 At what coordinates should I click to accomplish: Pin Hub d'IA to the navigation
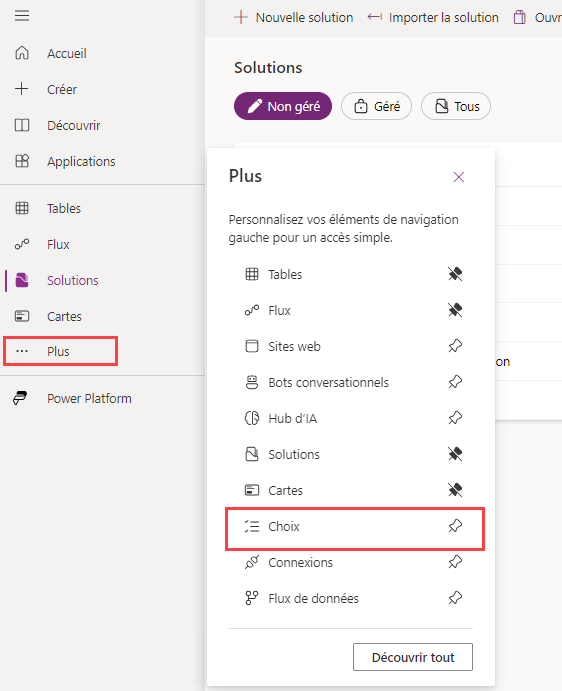click(455, 418)
